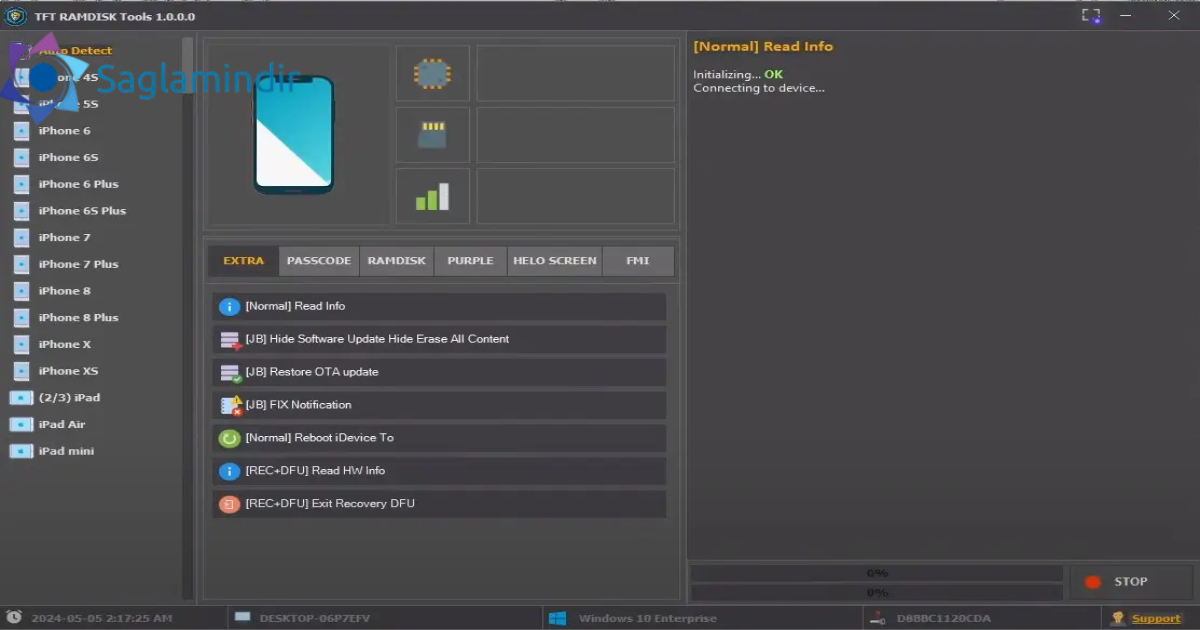Open the FMI tab
Screen dimensions: 1200x630
coord(638,261)
